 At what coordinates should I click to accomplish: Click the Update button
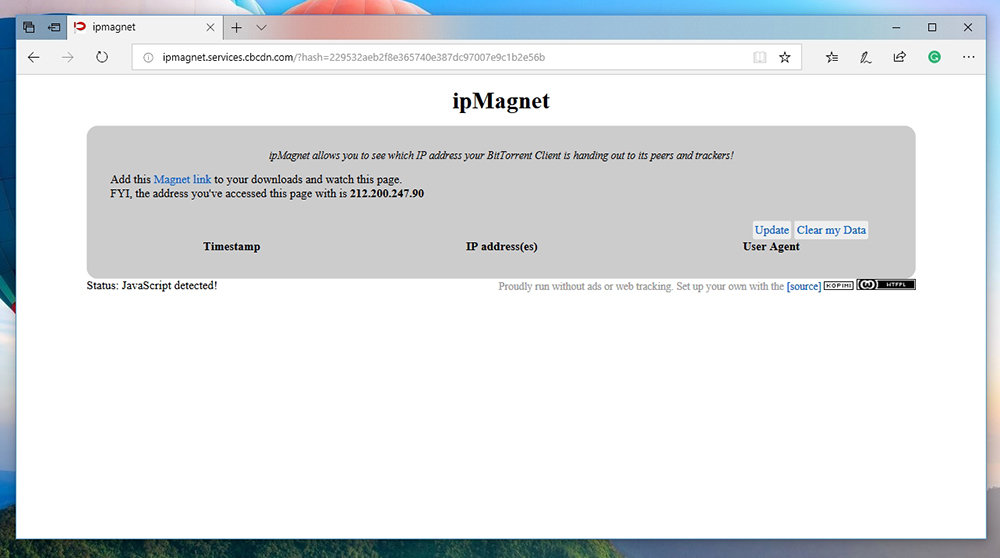[772, 230]
